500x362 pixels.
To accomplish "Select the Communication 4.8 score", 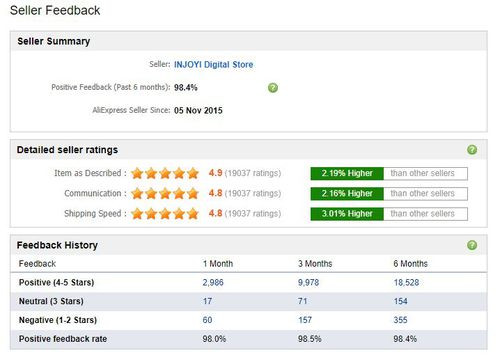I will [215, 193].
